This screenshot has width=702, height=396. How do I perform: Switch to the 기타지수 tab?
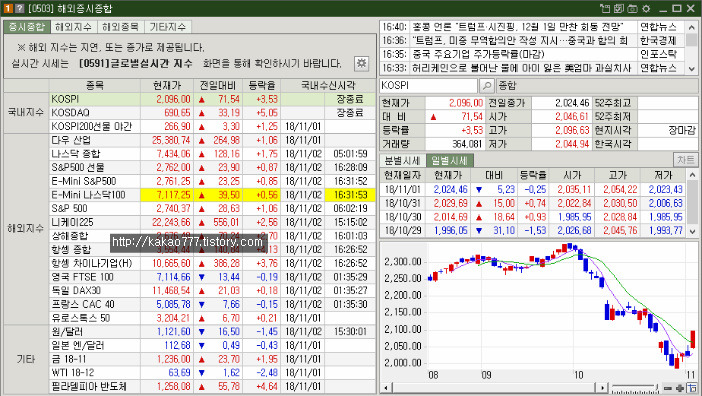pyautogui.click(x=167, y=27)
